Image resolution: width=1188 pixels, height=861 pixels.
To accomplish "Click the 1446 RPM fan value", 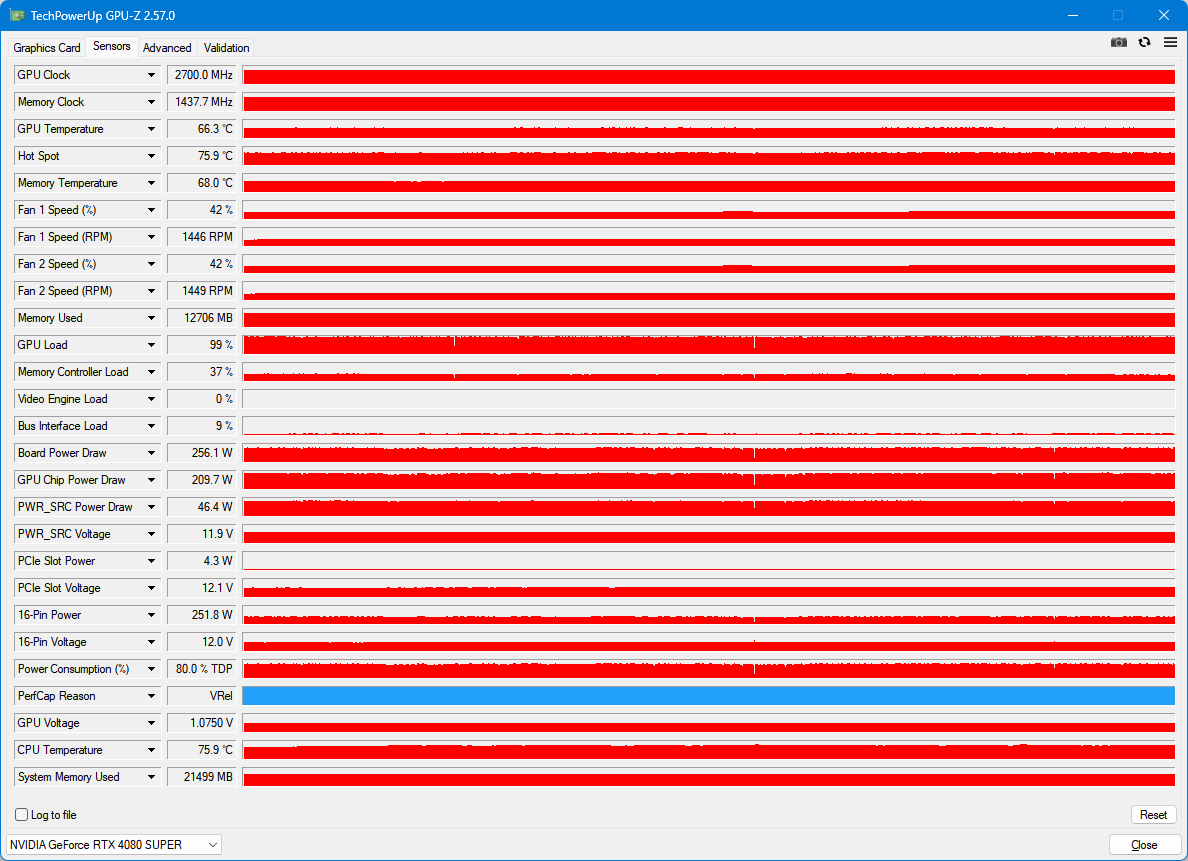I will tap(202, 237).
